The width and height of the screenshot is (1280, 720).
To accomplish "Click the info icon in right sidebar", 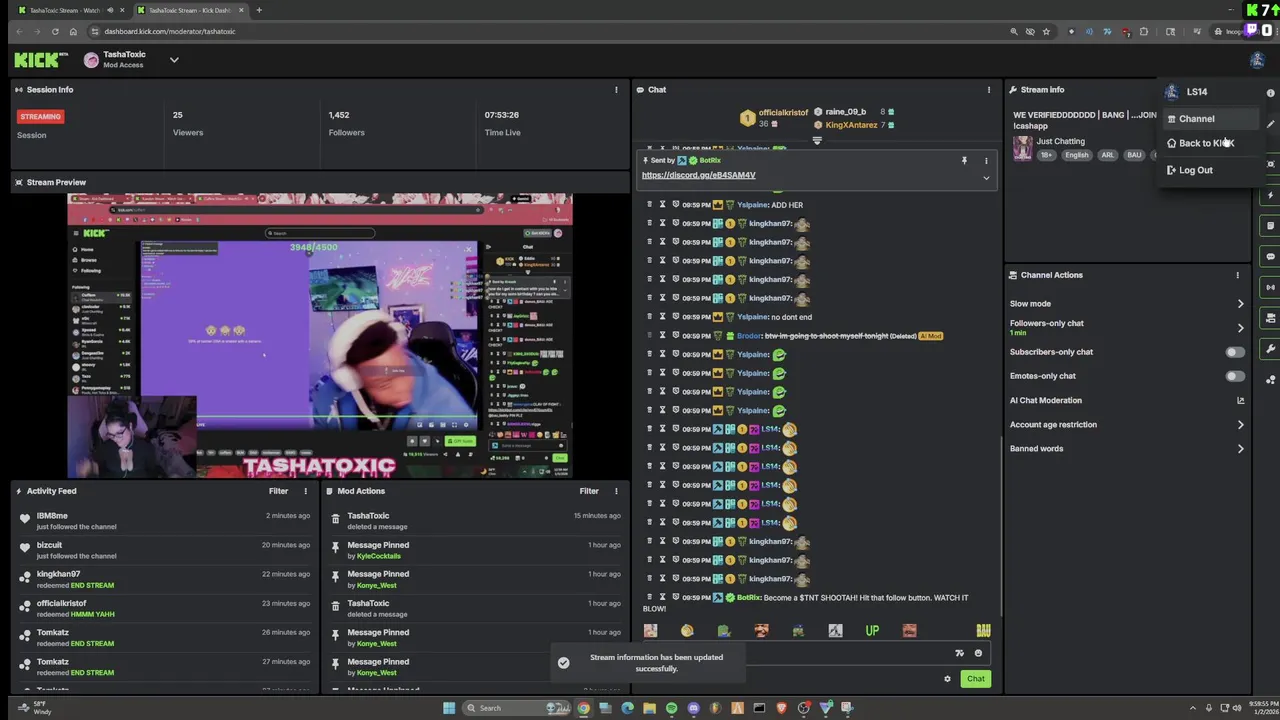I will (x=1271, y=93).
